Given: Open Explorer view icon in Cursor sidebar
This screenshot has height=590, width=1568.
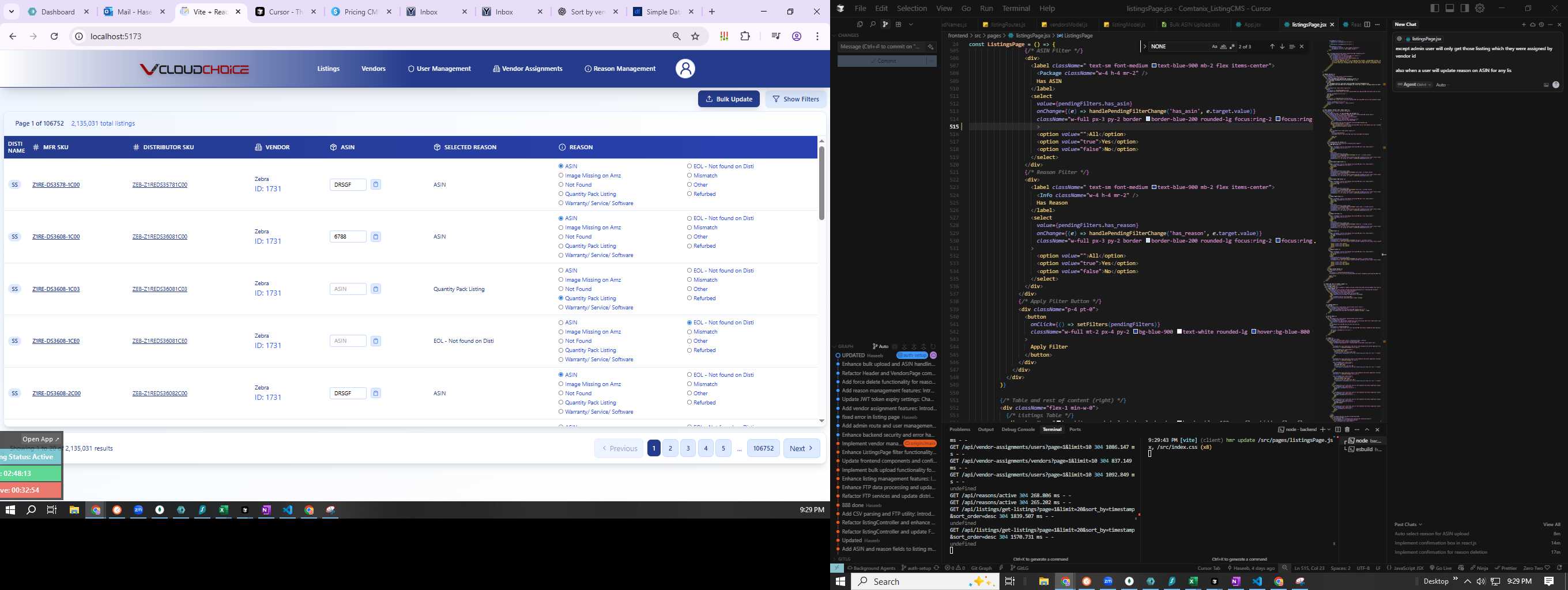Looking at the screenshot, I should point(860,24).
